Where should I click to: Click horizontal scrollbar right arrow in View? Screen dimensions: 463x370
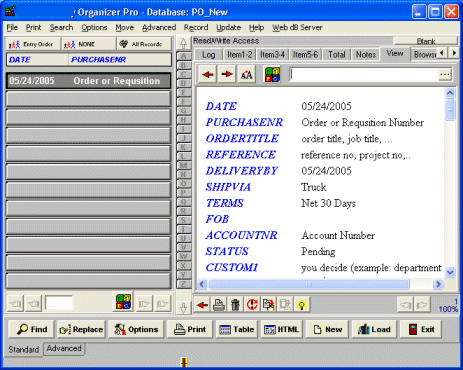(x=438, y=284)
